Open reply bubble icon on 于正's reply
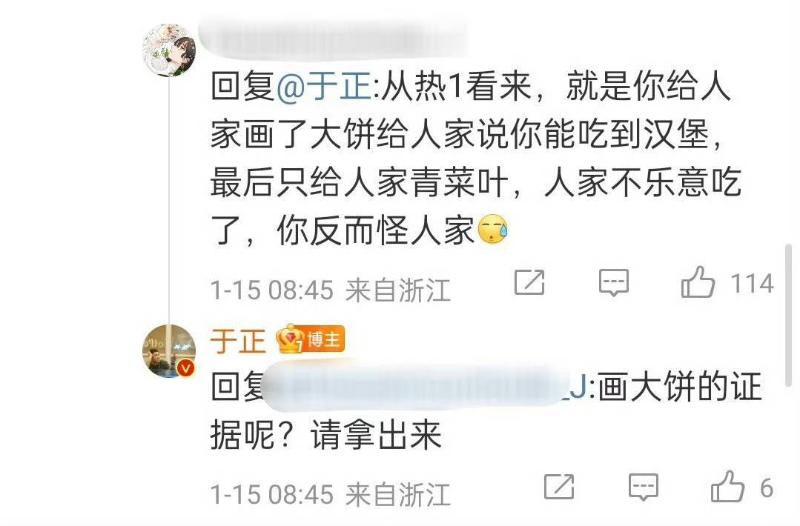 [x=643, y=487]
